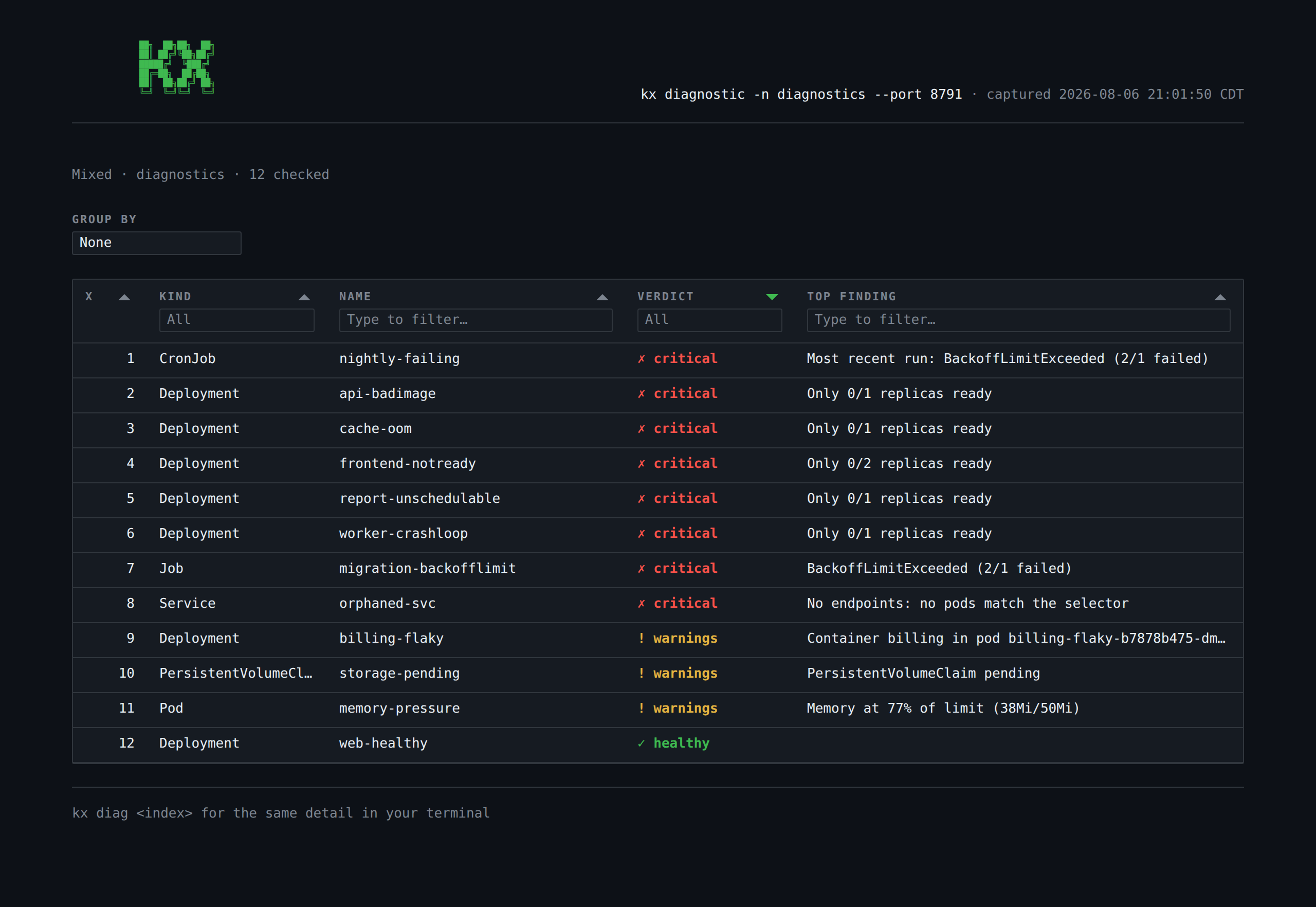Open the KIND filter All dropdown
Image resolution: width=1316 pixels, height=907 pixels.
point(237,320)
